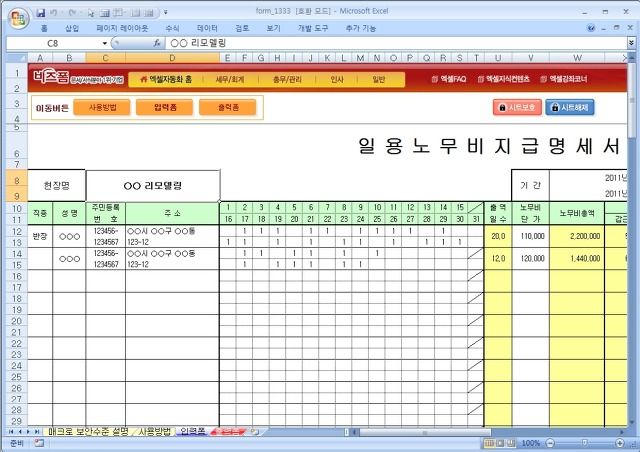Open the 일반 banner menu
The image size is (640, 452).
pyautogui.click(x=378, y=79)
